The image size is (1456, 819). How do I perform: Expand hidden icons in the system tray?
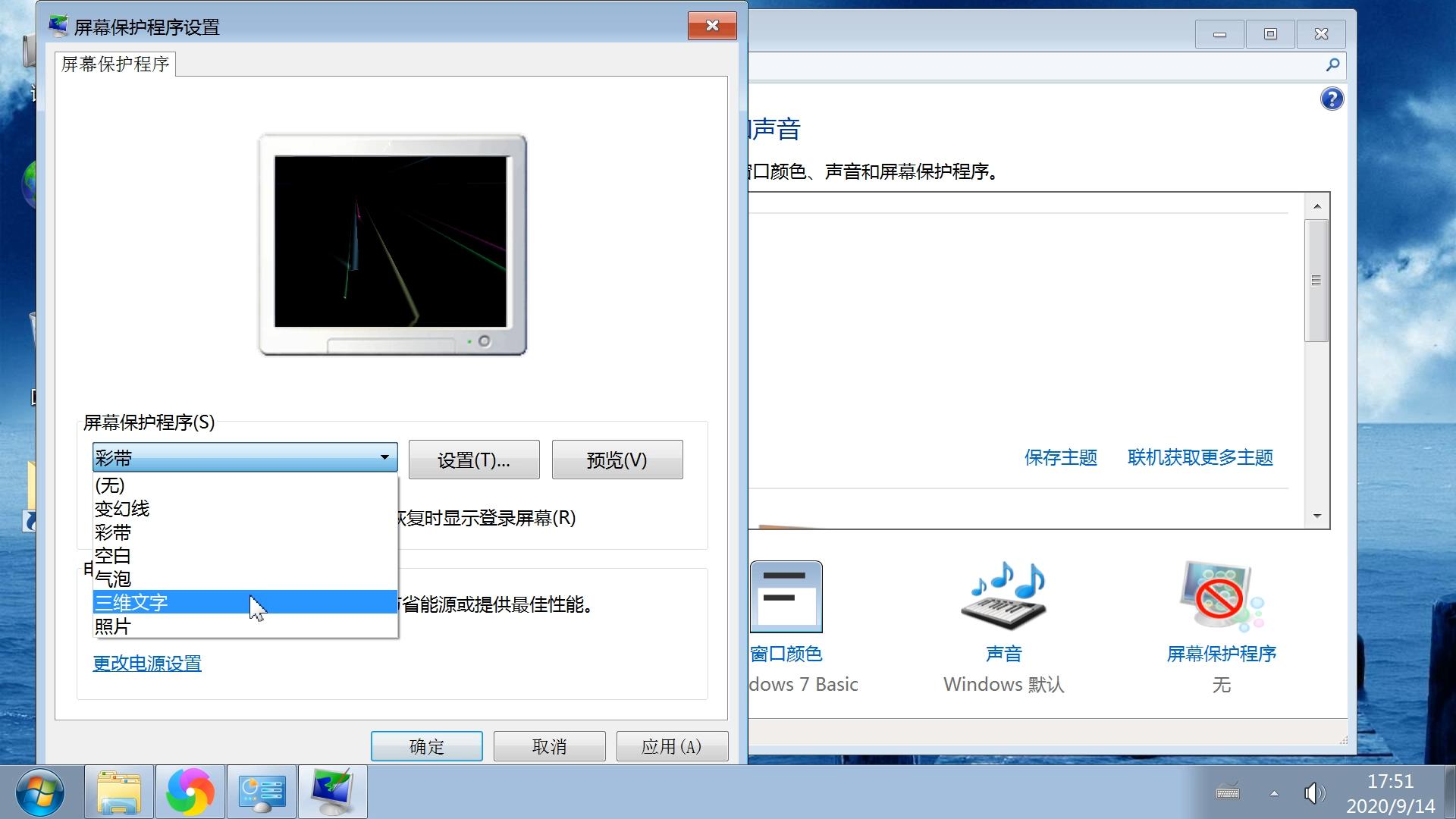[1272, 792]
